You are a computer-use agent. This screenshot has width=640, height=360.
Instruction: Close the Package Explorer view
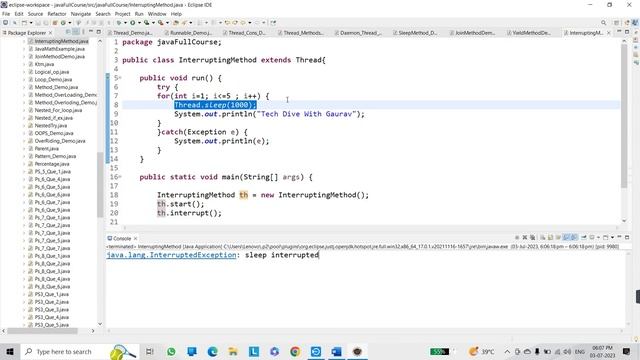tap(51, 33)
